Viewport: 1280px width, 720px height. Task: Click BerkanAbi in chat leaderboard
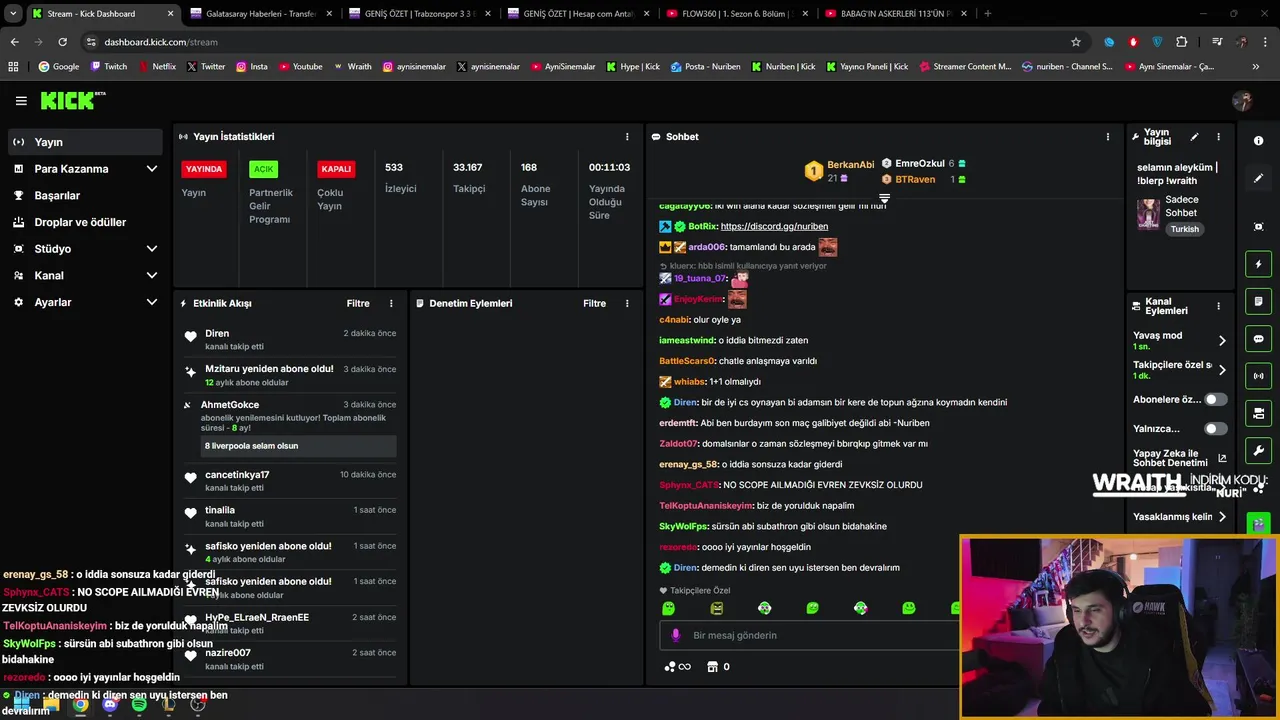pyautogui.click(x=850, y=165)
